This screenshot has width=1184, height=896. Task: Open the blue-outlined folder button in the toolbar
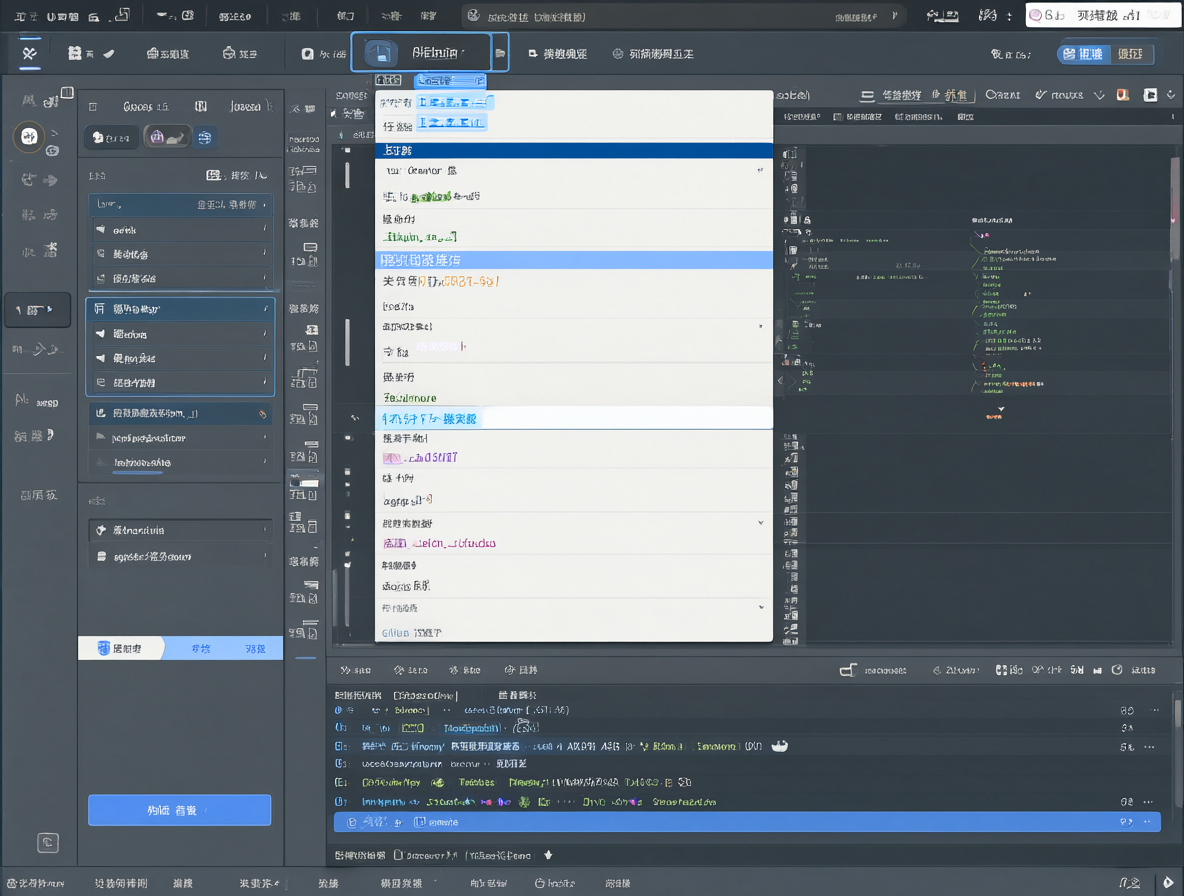pyautogui.click(x=421, y=52)
